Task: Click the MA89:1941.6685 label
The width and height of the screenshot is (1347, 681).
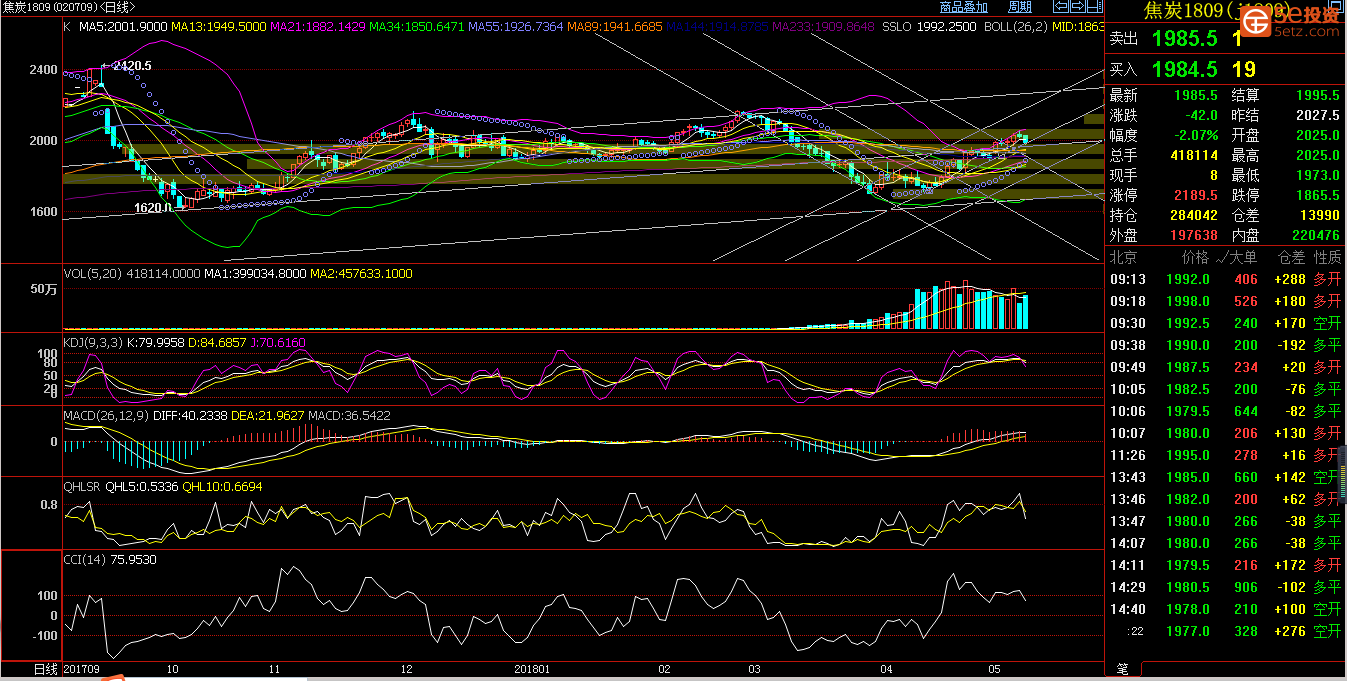Action: point(615,27)
